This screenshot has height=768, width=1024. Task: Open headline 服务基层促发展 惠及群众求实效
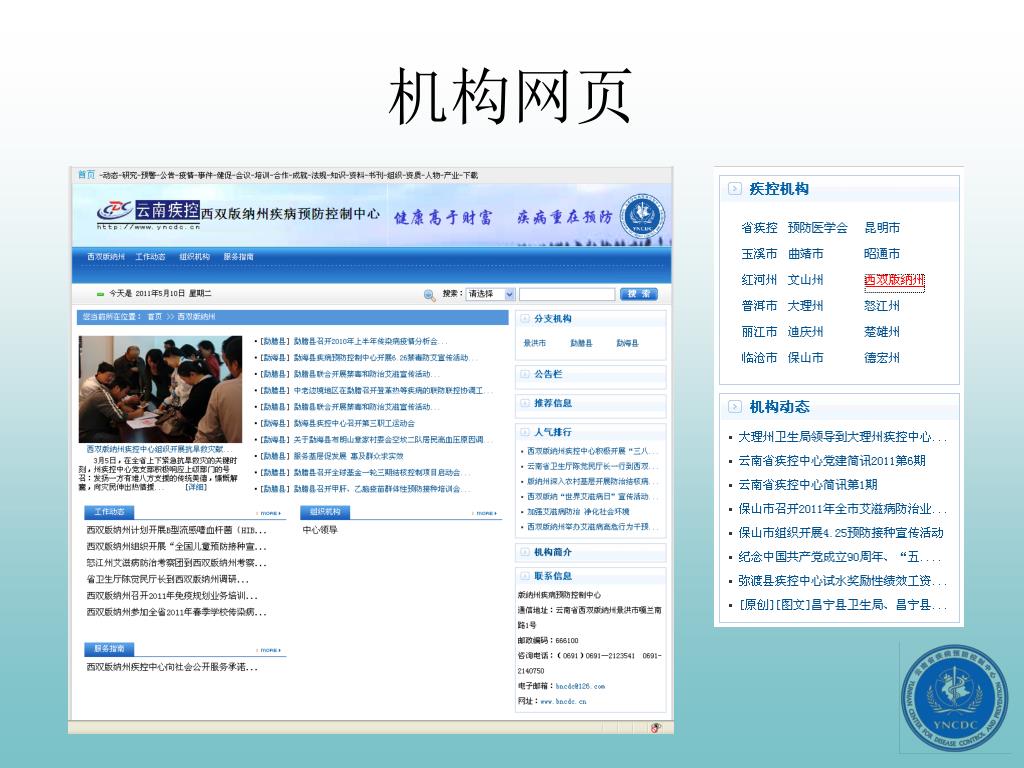pyautogui.click(x=348, y=456)
